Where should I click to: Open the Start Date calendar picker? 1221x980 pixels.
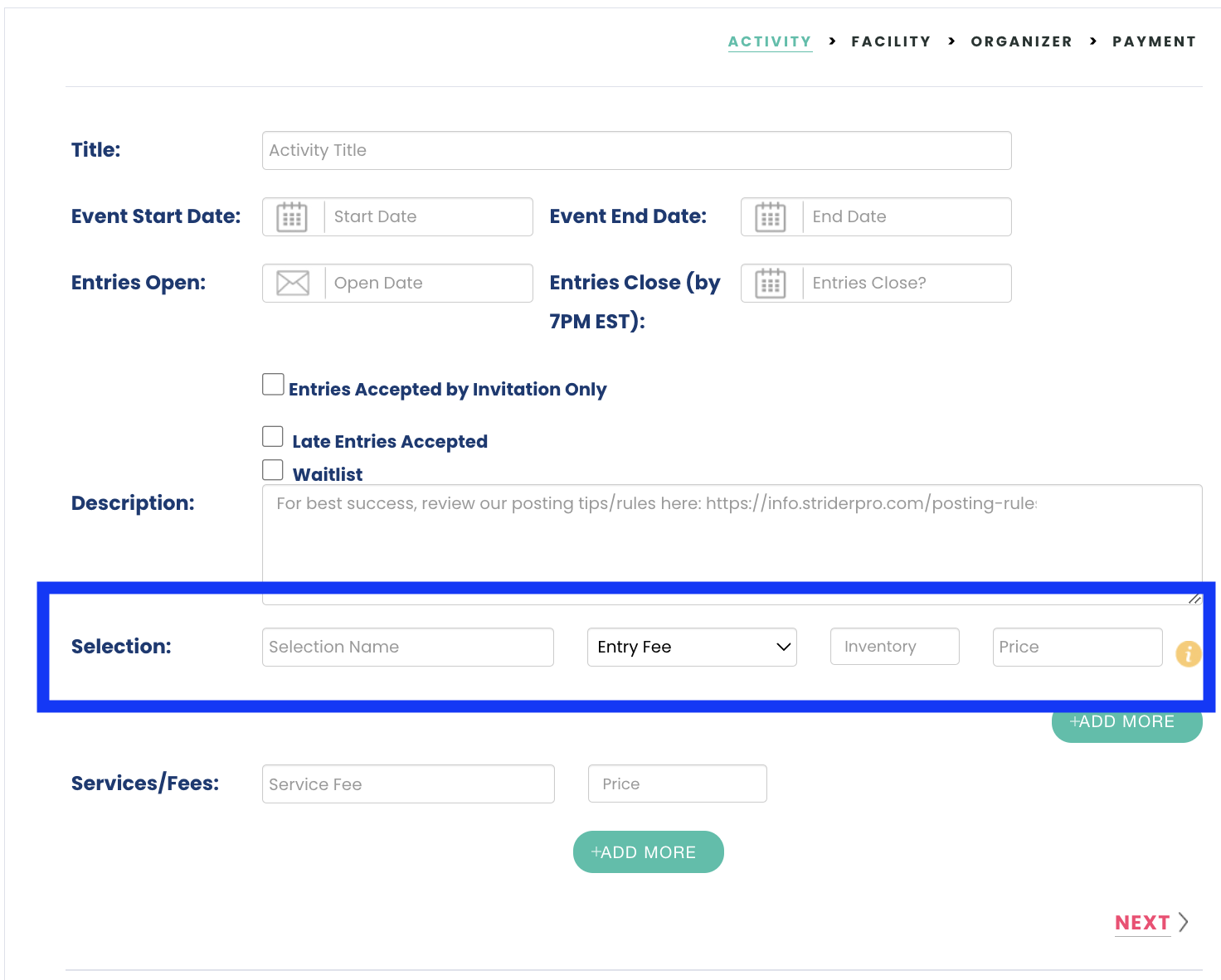291,216
